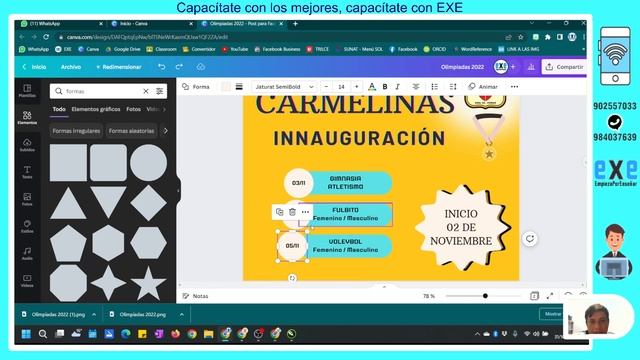Switch to Elementos gráficos tab

(96, 109)
